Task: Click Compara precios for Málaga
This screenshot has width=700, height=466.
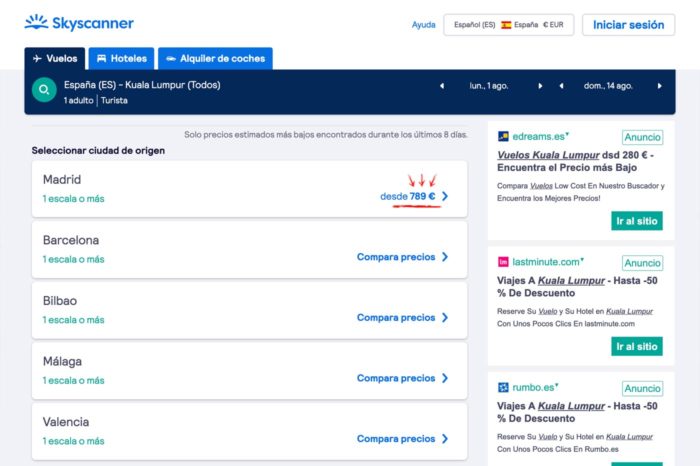Action: click(396, 378)
